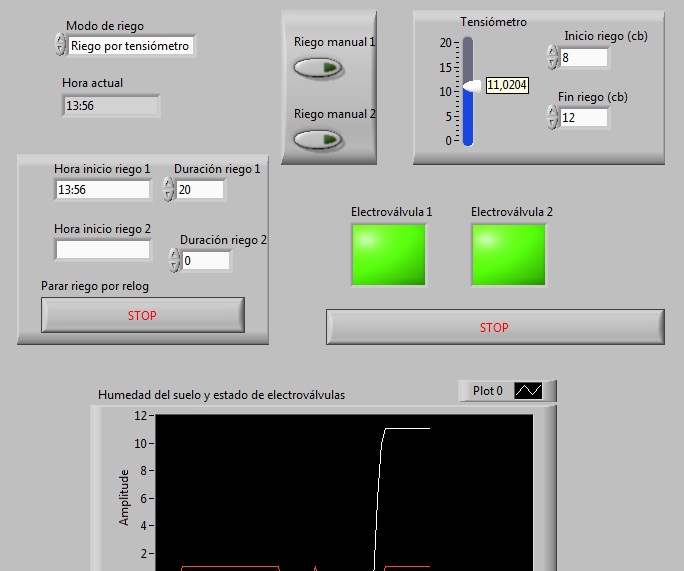The height and width of the screenshot is (571, 684).
Task: Click the wide main STOP button
Action: click(495, 327)
